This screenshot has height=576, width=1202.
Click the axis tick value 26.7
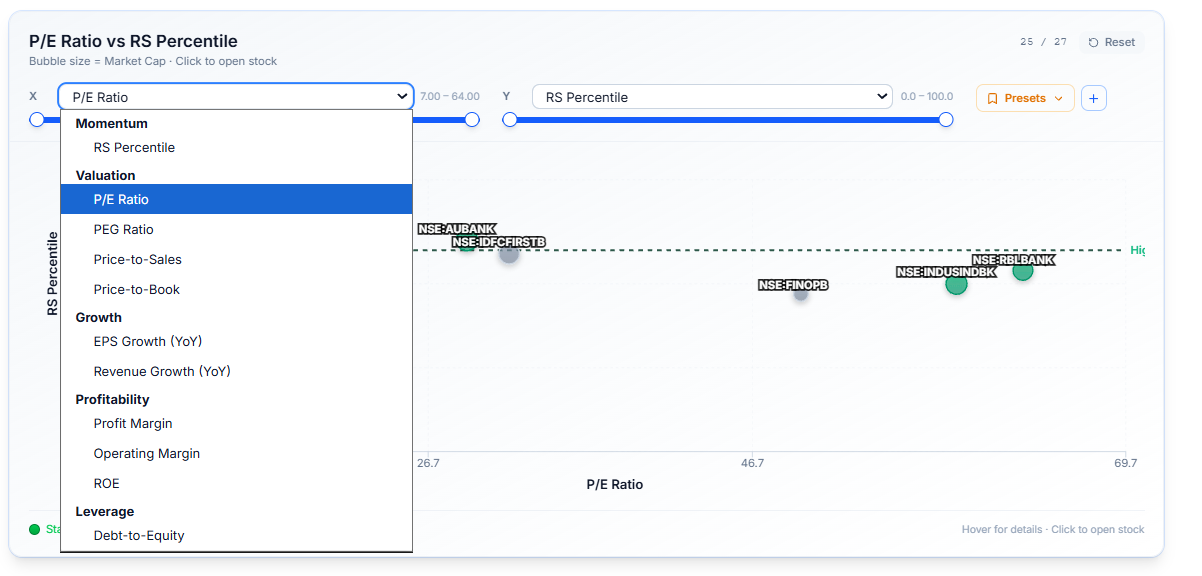[x=428, y=463]
